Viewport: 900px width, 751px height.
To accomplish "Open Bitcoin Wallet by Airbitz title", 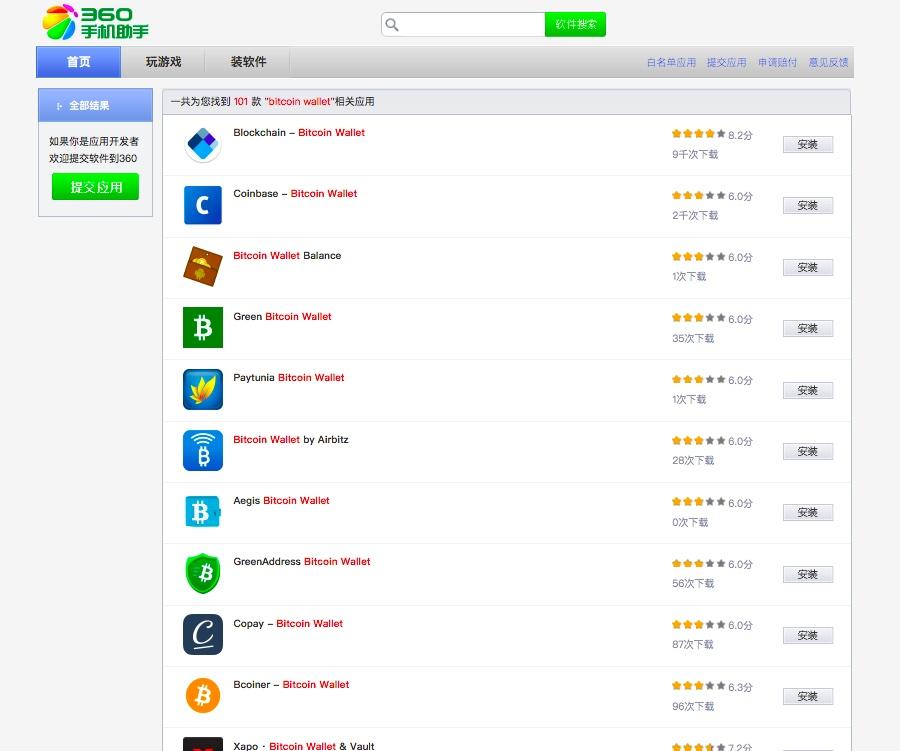I will point(290,439).
